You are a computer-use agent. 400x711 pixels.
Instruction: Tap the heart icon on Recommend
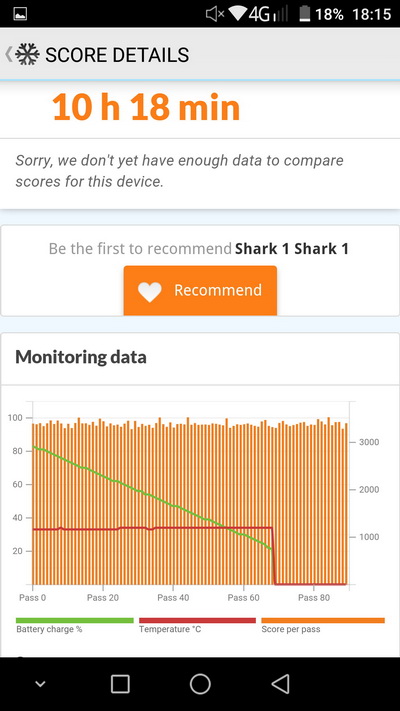click(x=150, y=292)
